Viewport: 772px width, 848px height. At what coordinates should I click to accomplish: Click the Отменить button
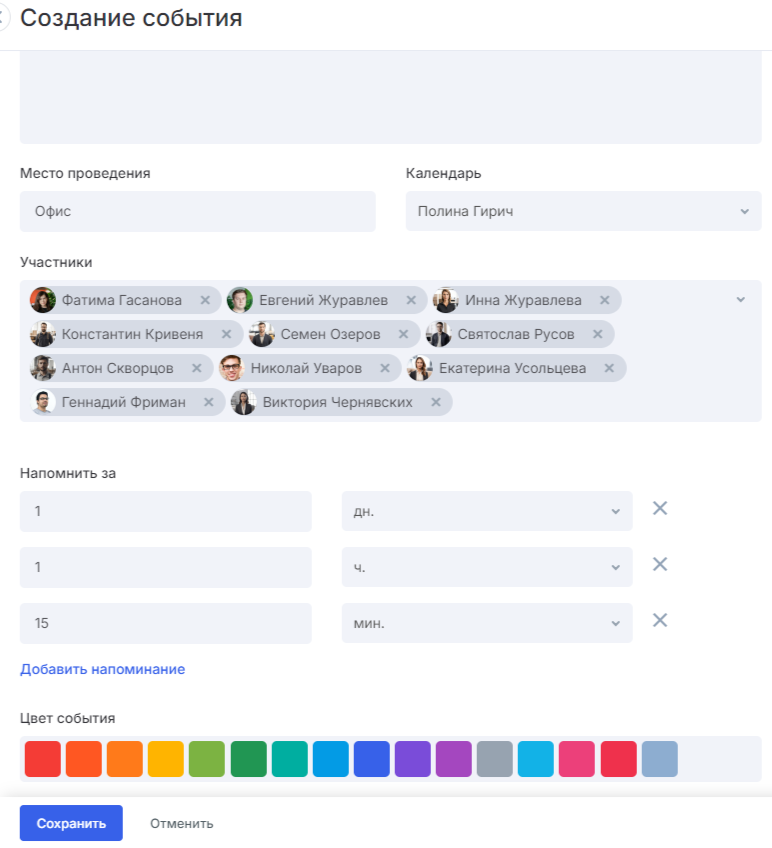click(181, 823)
